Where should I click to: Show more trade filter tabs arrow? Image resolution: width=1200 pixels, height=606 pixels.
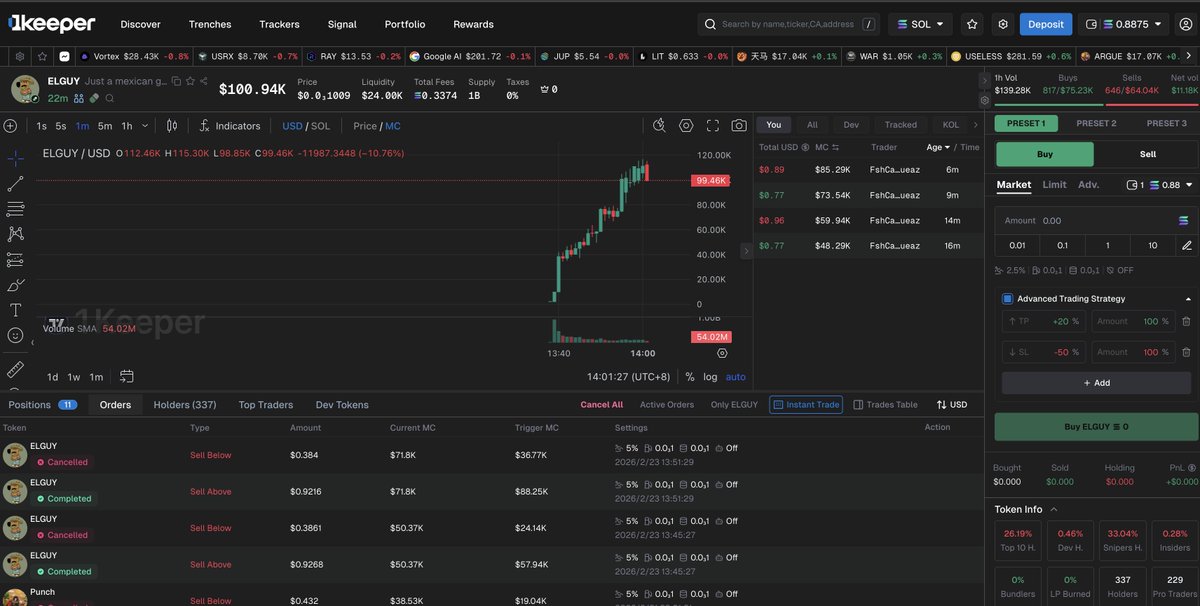[976, 125]
